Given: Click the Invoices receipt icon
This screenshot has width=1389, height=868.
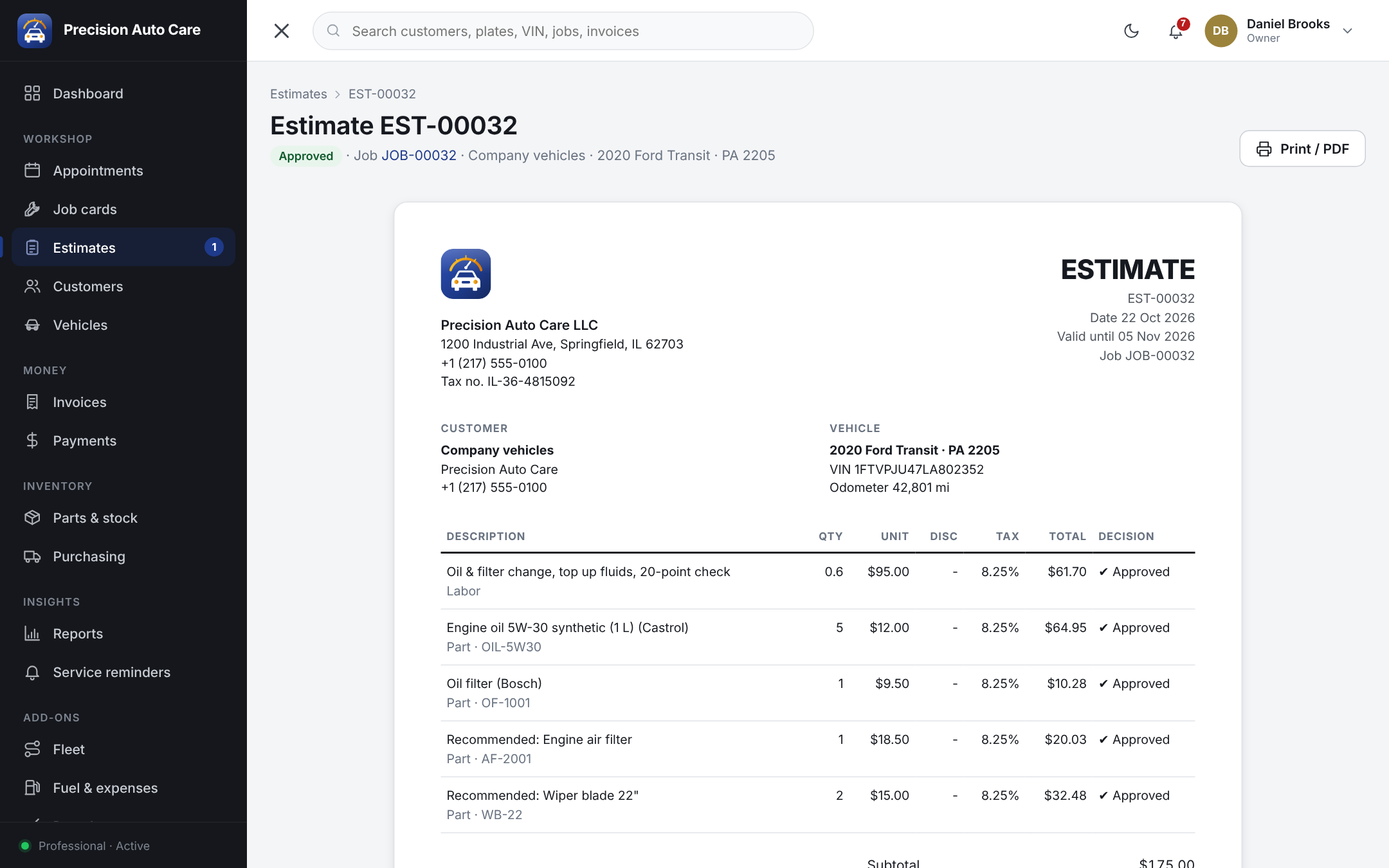Looking at the screenshot, I should tap(32, 402).
